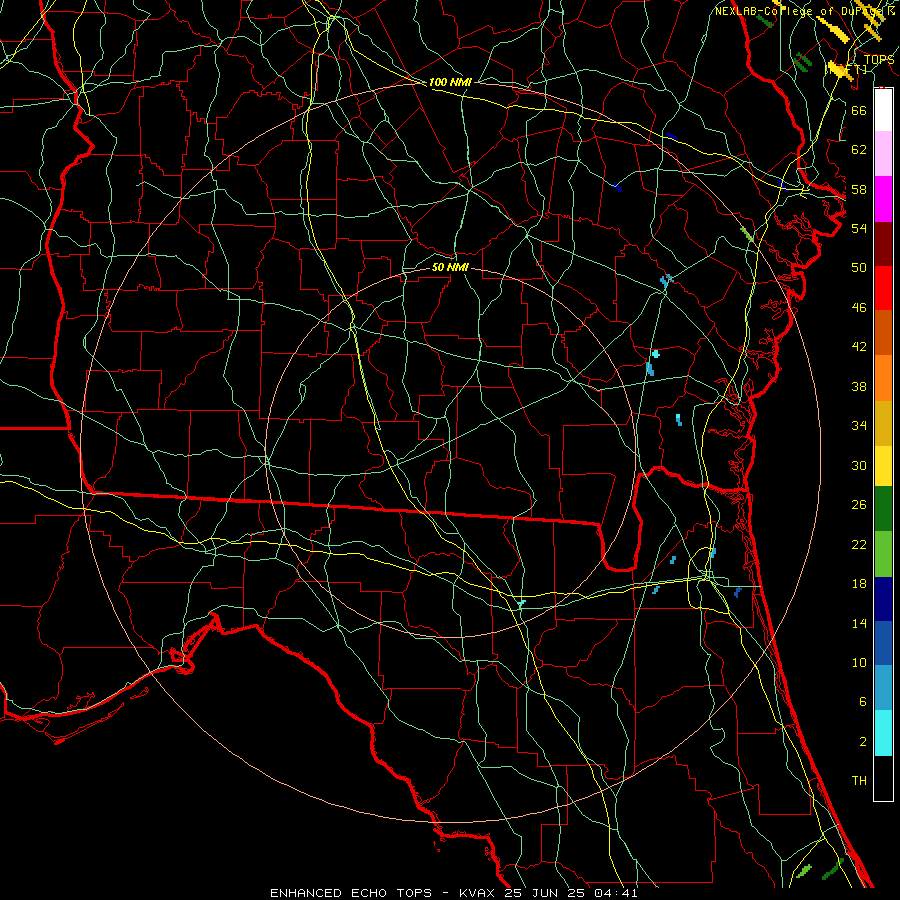900x900 pixels.
Task: Click the dark red maroon legend swatch
Action: click(883, 245)
